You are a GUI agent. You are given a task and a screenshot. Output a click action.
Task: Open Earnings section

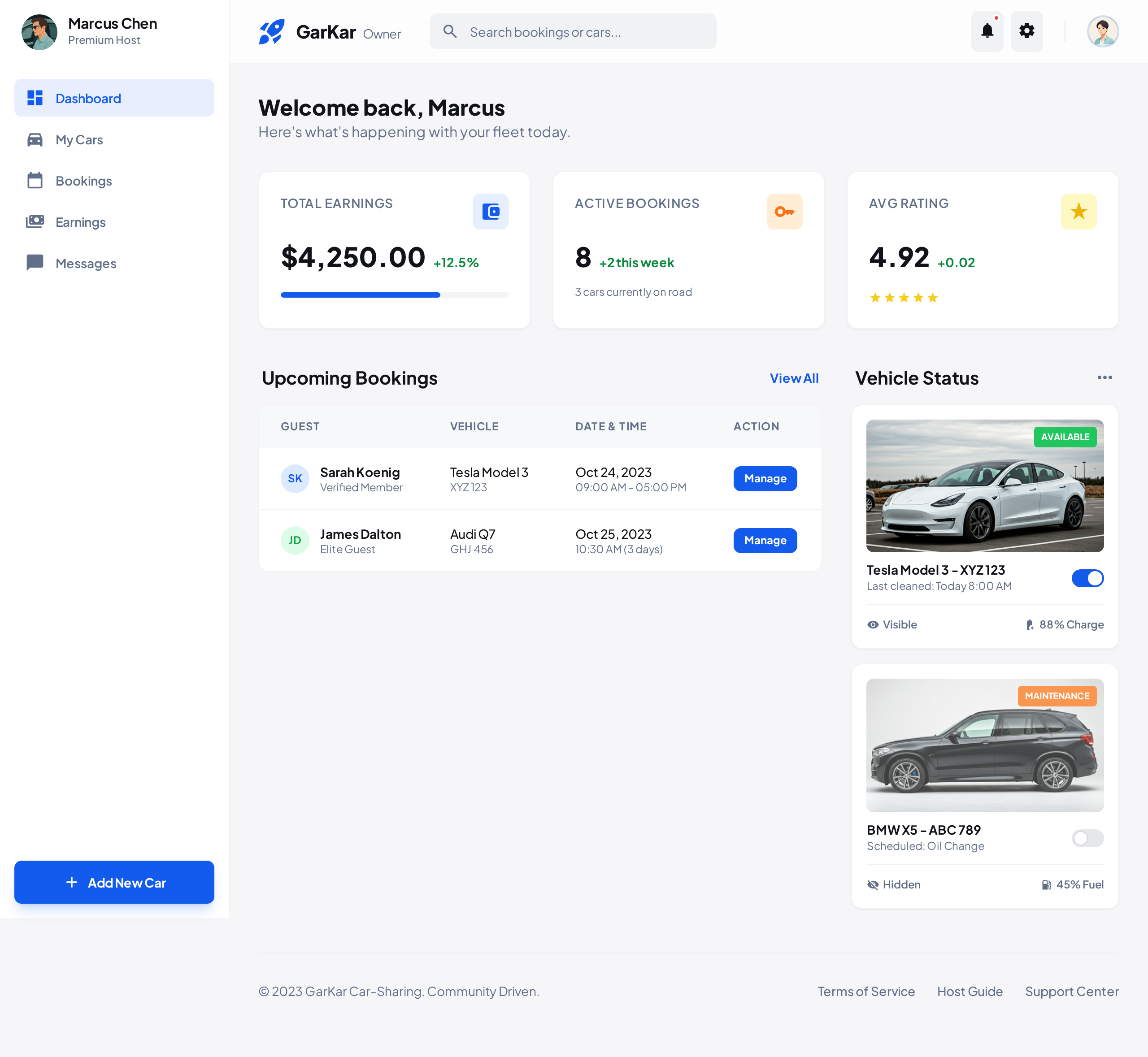click(x=114, y=222)
